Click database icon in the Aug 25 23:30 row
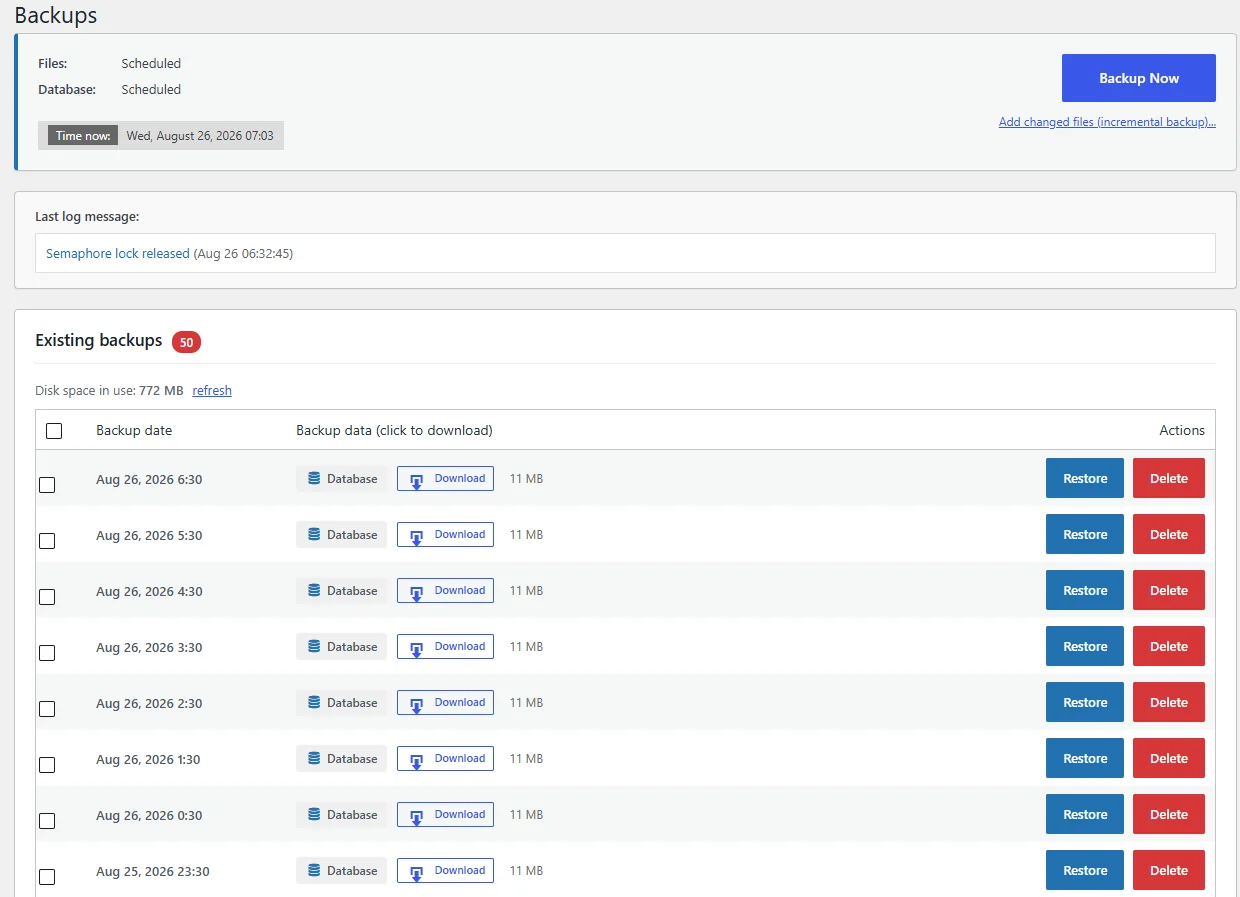The image size is (1240, 897). coord(314,871)
